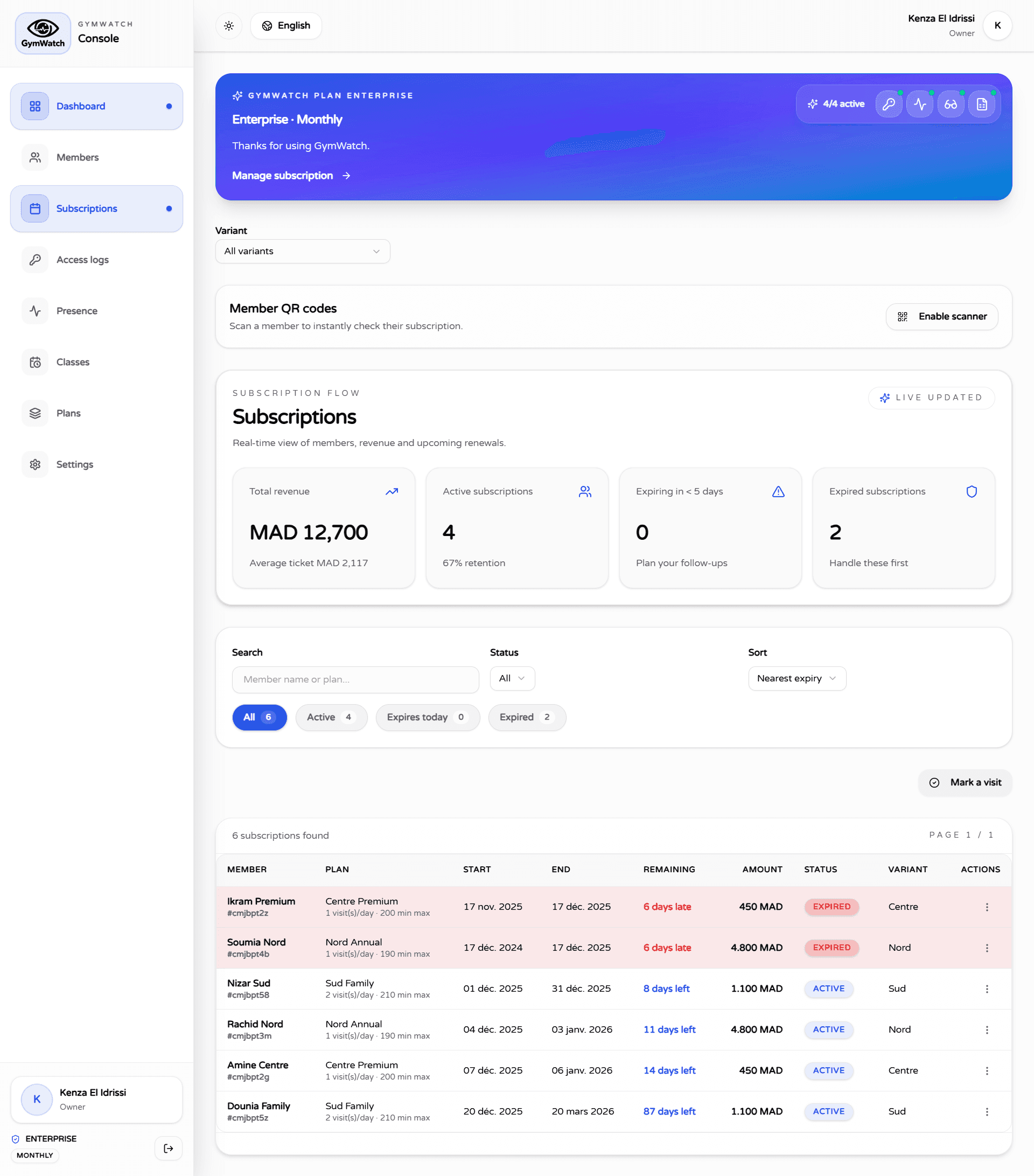This screenshot has width=1034, height=1176.
Task: Click the glasses icon in plan banner
Action: pos(951,104)
